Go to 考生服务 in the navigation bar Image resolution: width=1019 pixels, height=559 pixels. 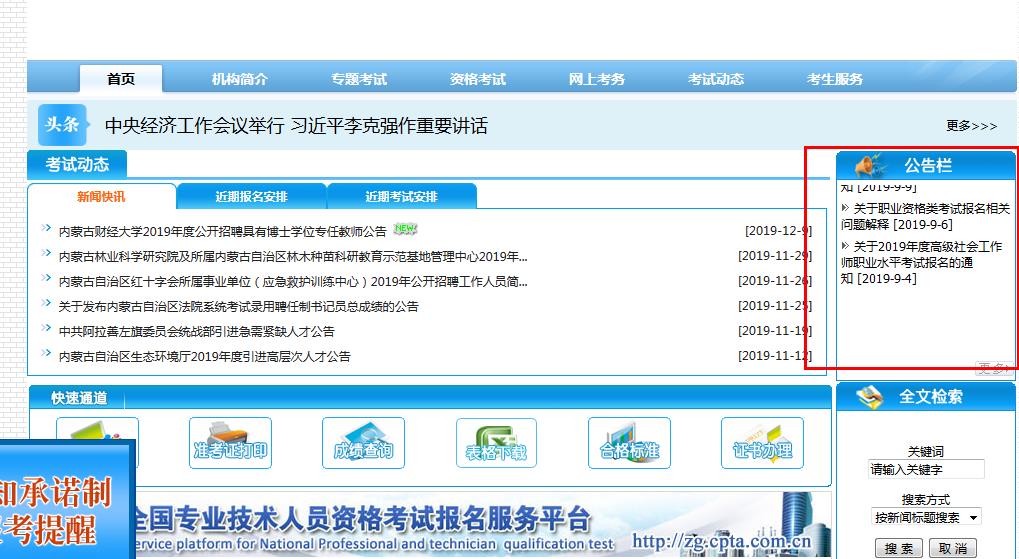[x=835, y=79]
